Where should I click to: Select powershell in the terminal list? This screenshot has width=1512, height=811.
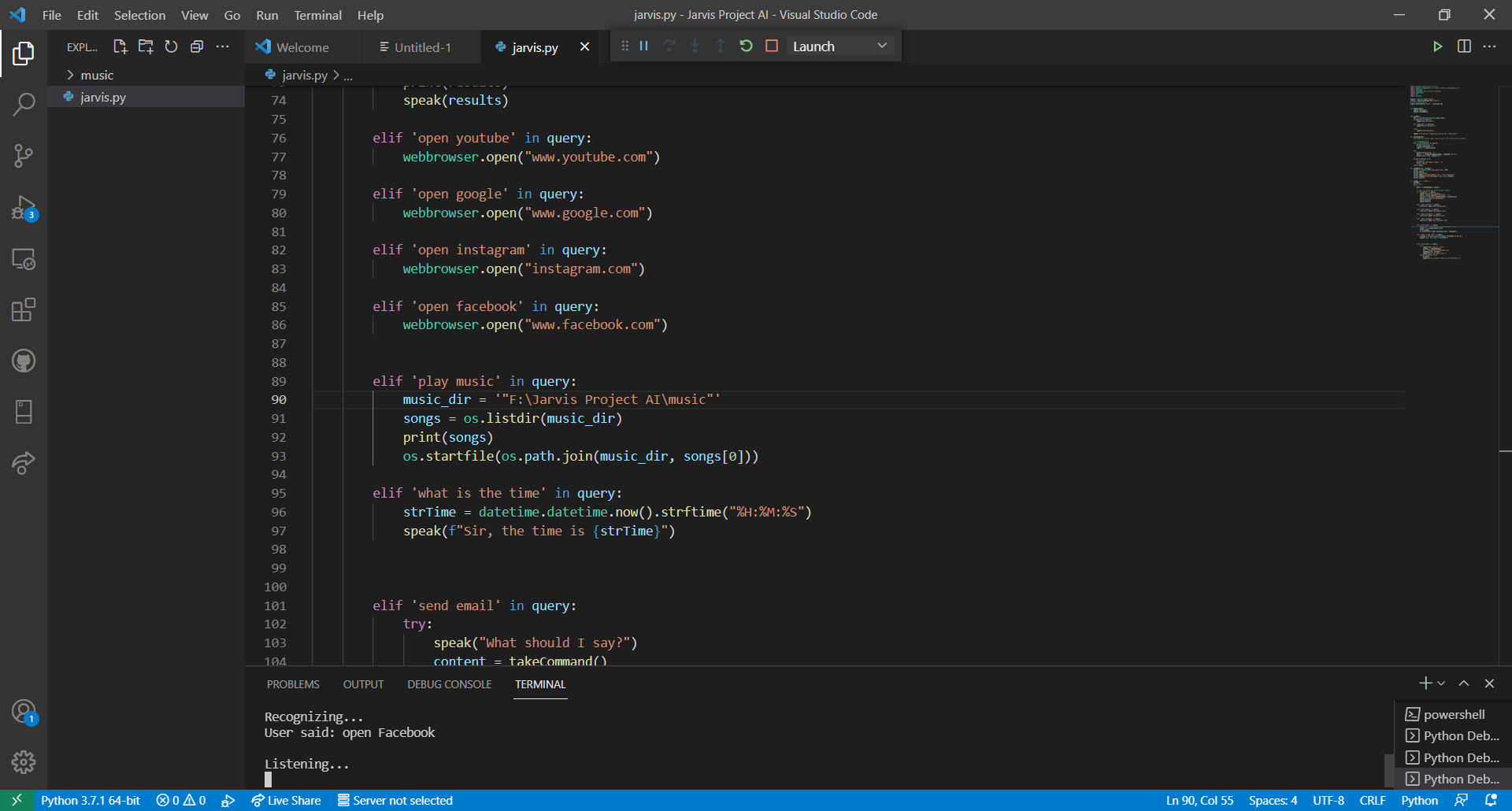[1454, 714]
